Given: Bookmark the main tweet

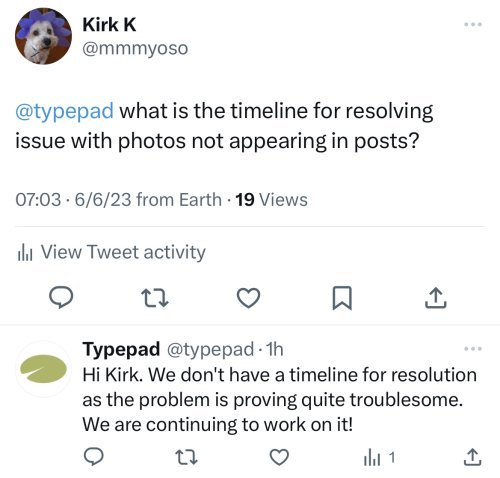Looking at the screenshot, I should pos(342,298).
